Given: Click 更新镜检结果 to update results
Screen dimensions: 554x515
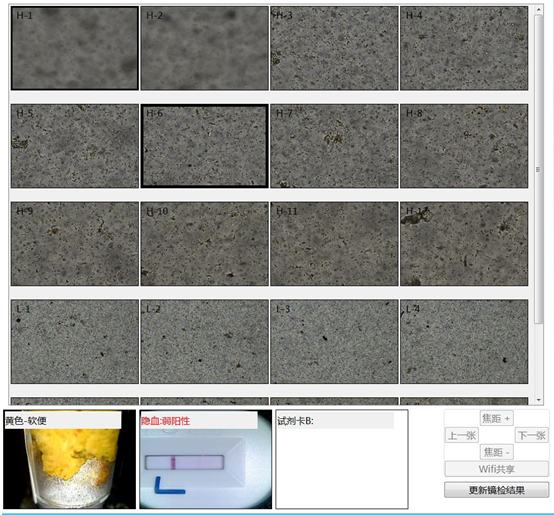Looking at the screenshot, I should click(x=496, y=490).
